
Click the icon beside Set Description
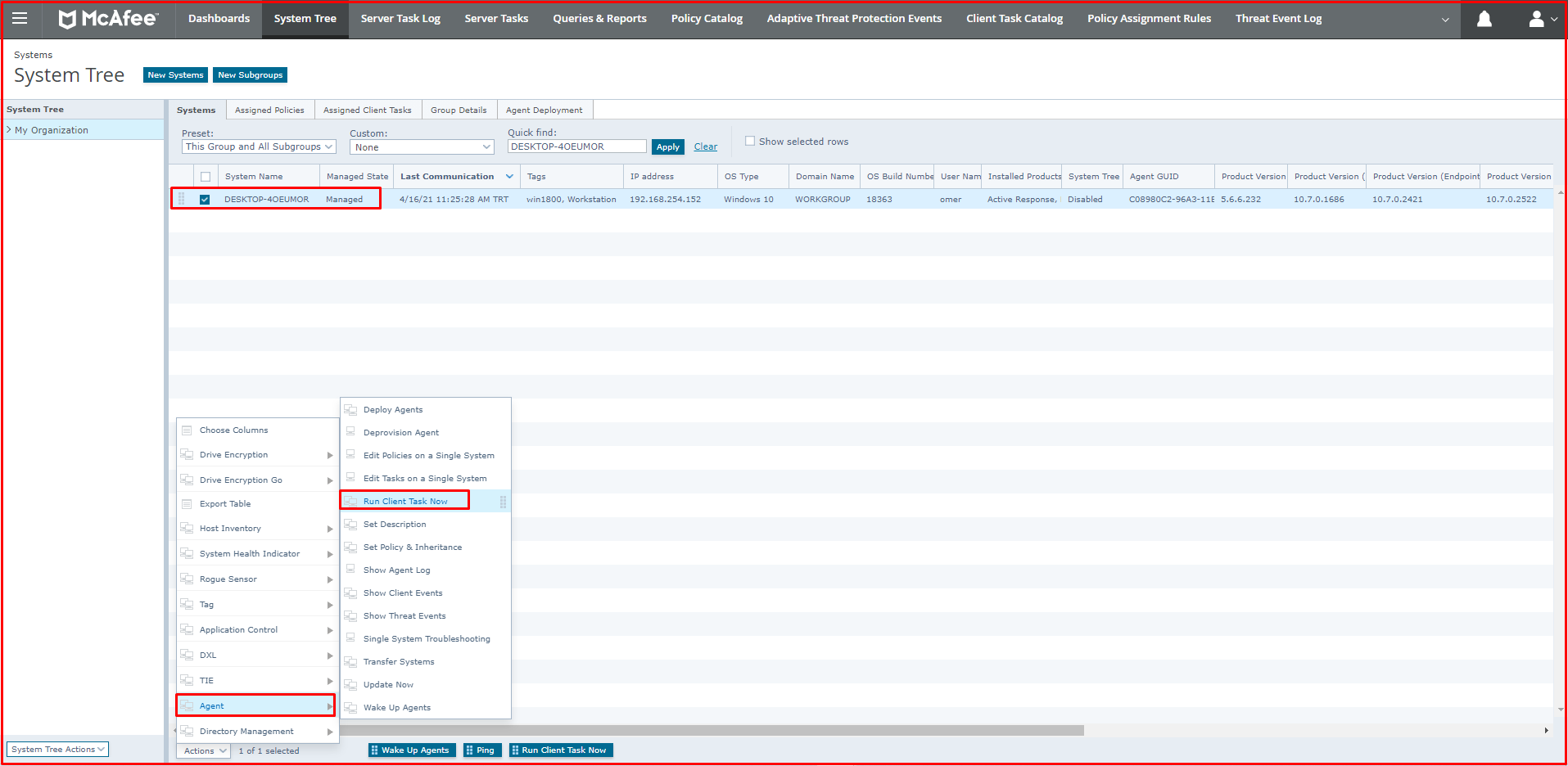pos(350,525)
